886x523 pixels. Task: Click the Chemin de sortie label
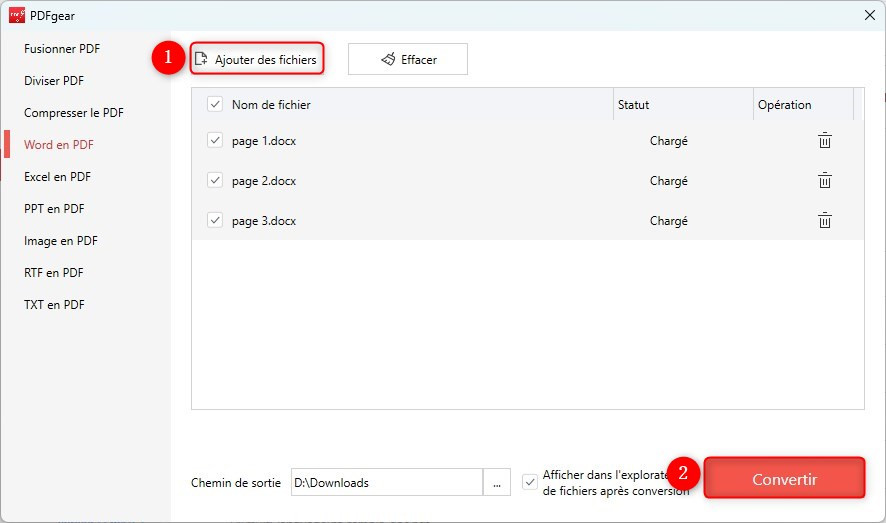(x=236, y=483)
